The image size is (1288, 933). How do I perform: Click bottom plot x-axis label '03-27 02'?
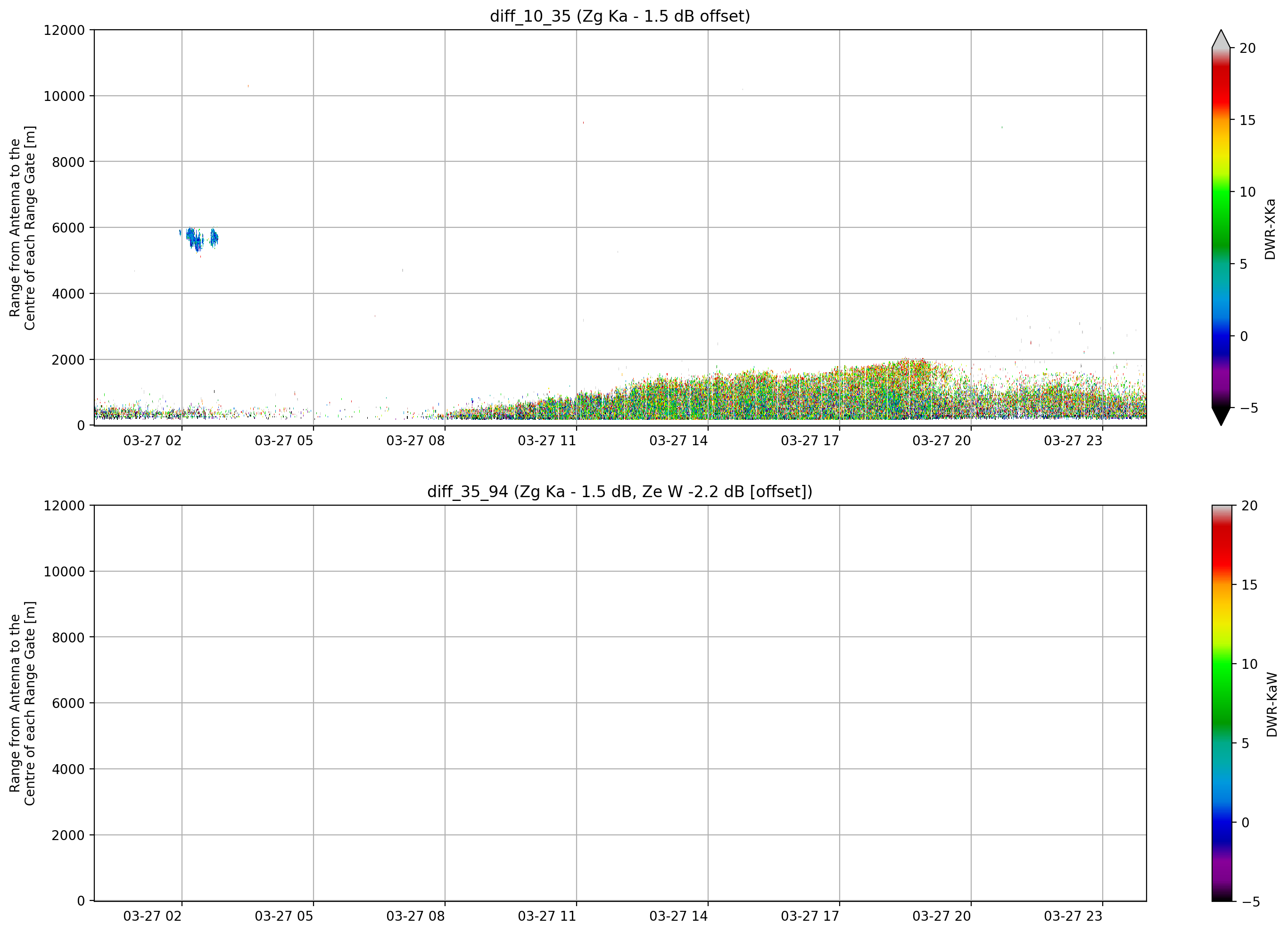(152, 916)
